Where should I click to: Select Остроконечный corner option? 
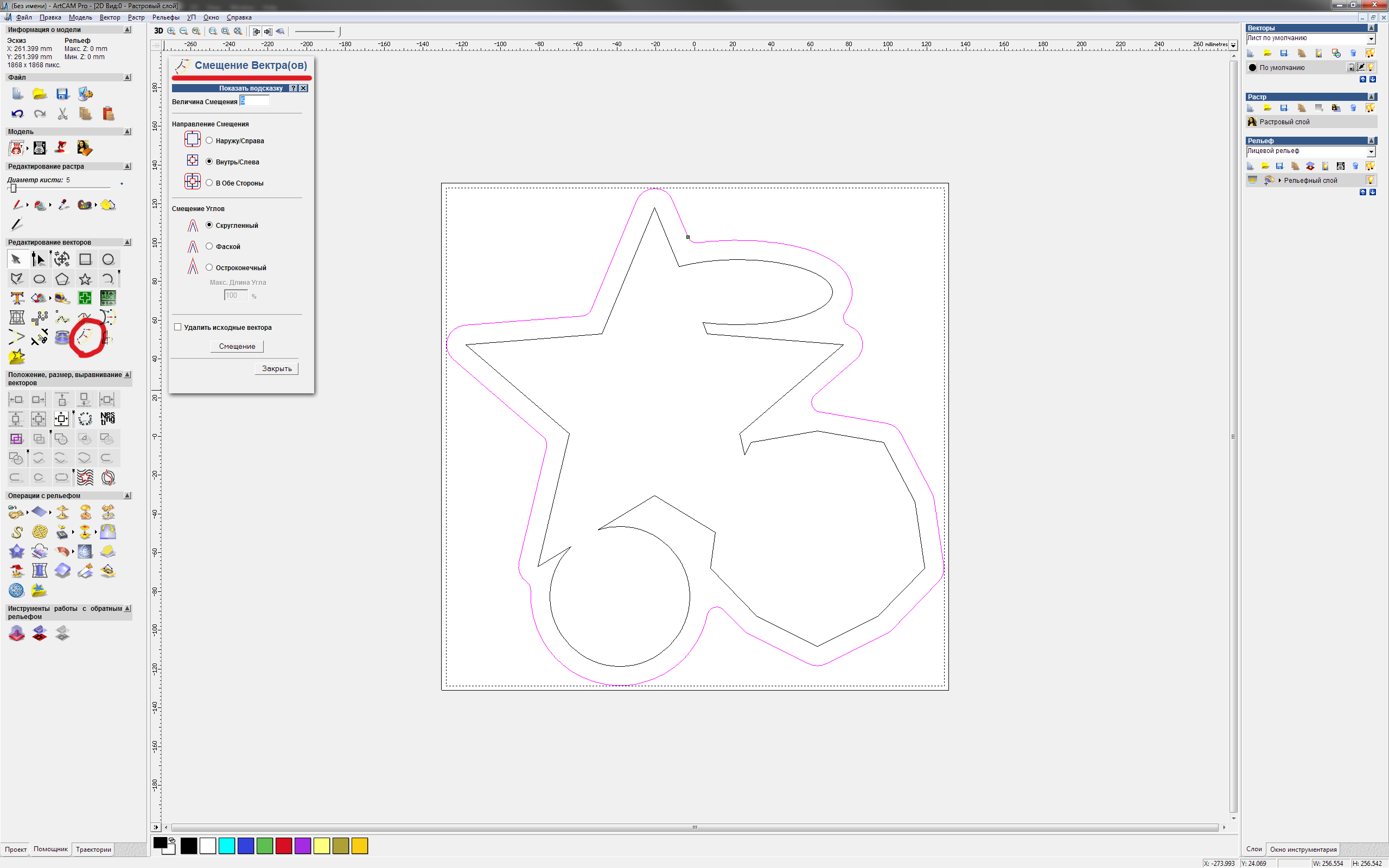[209, 267]
